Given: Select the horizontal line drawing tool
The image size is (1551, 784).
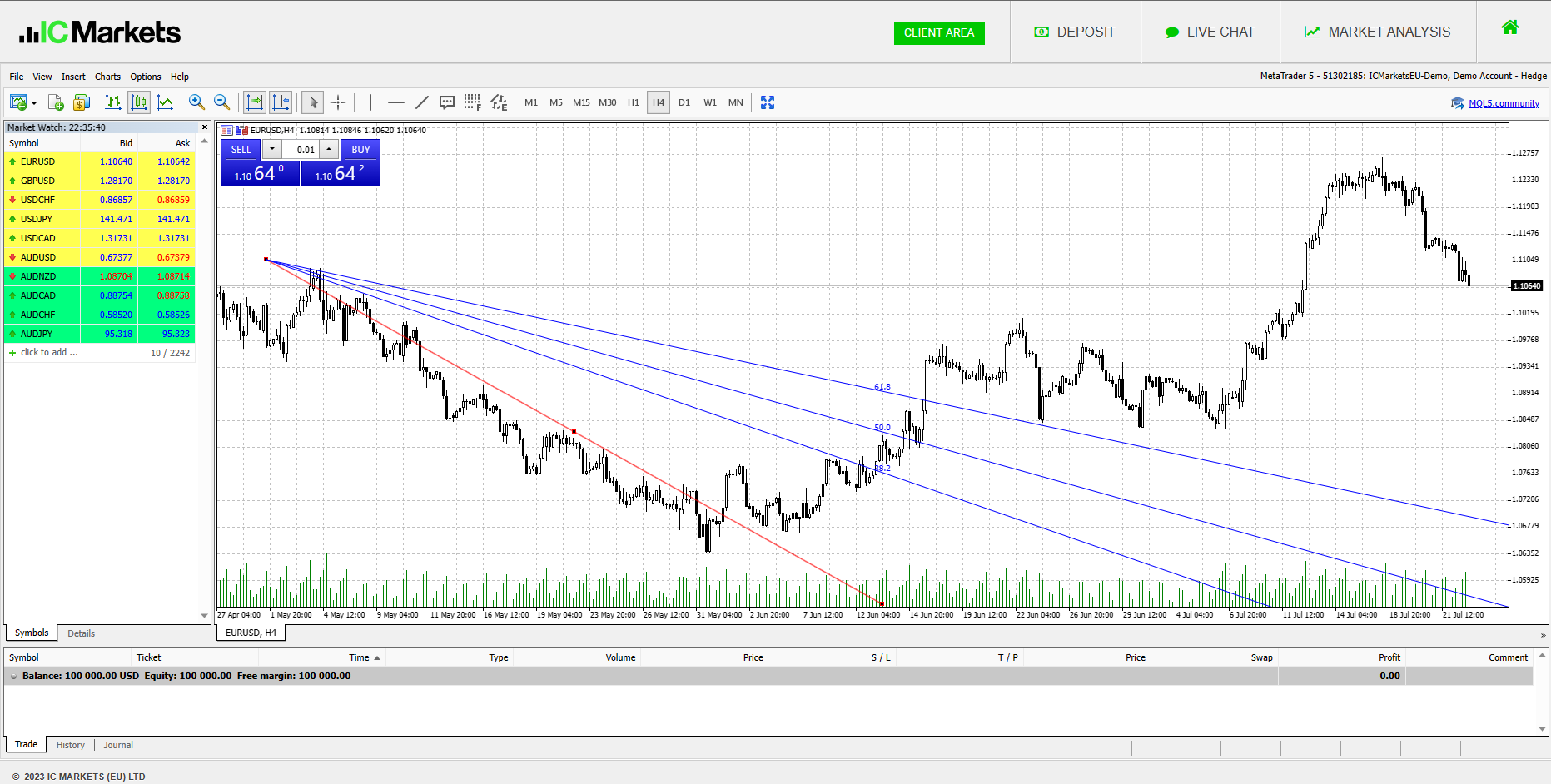Looking at the screenshot, I should point(395,102).
